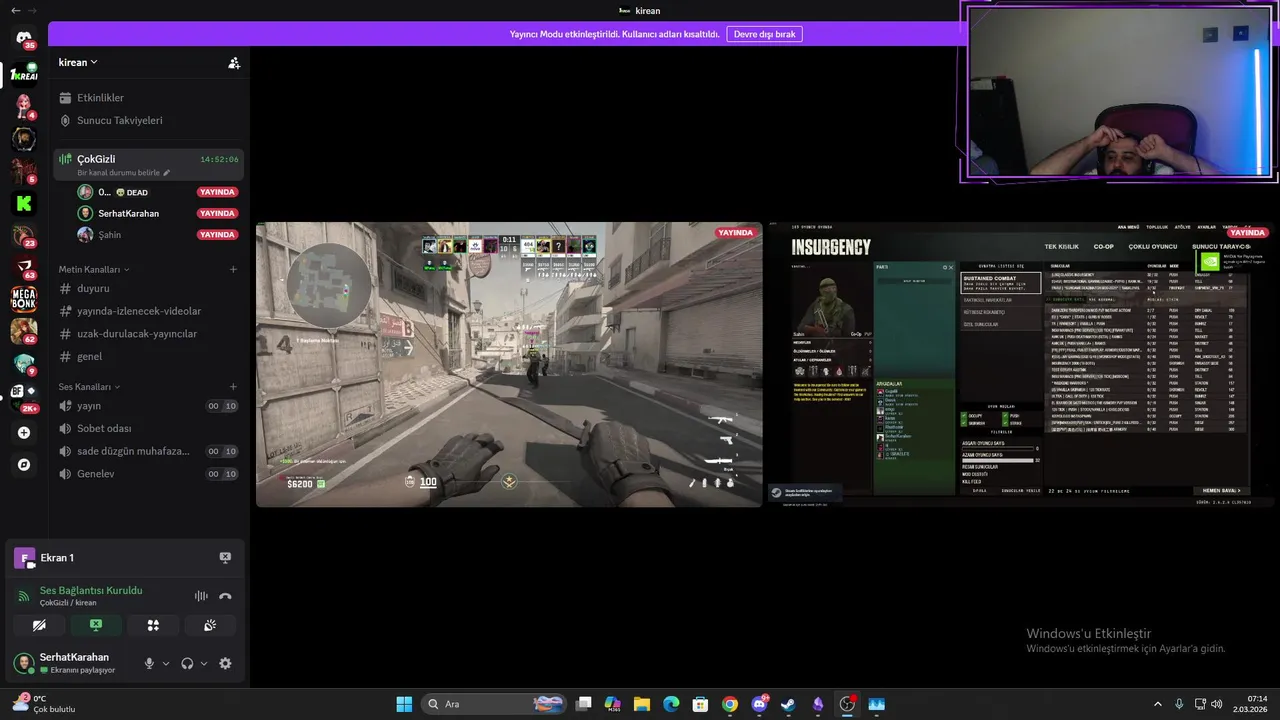
Task: Open taskbar volume icon
Action: (1217, 704)
